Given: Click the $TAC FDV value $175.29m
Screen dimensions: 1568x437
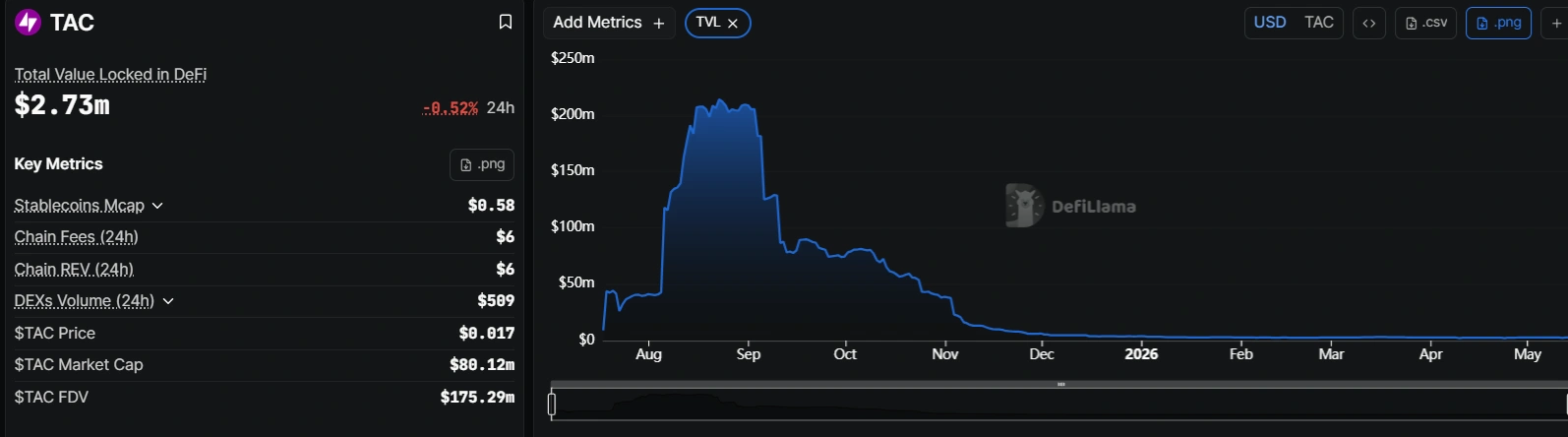Looking at the screenshot, I should (x=478, y=398).
